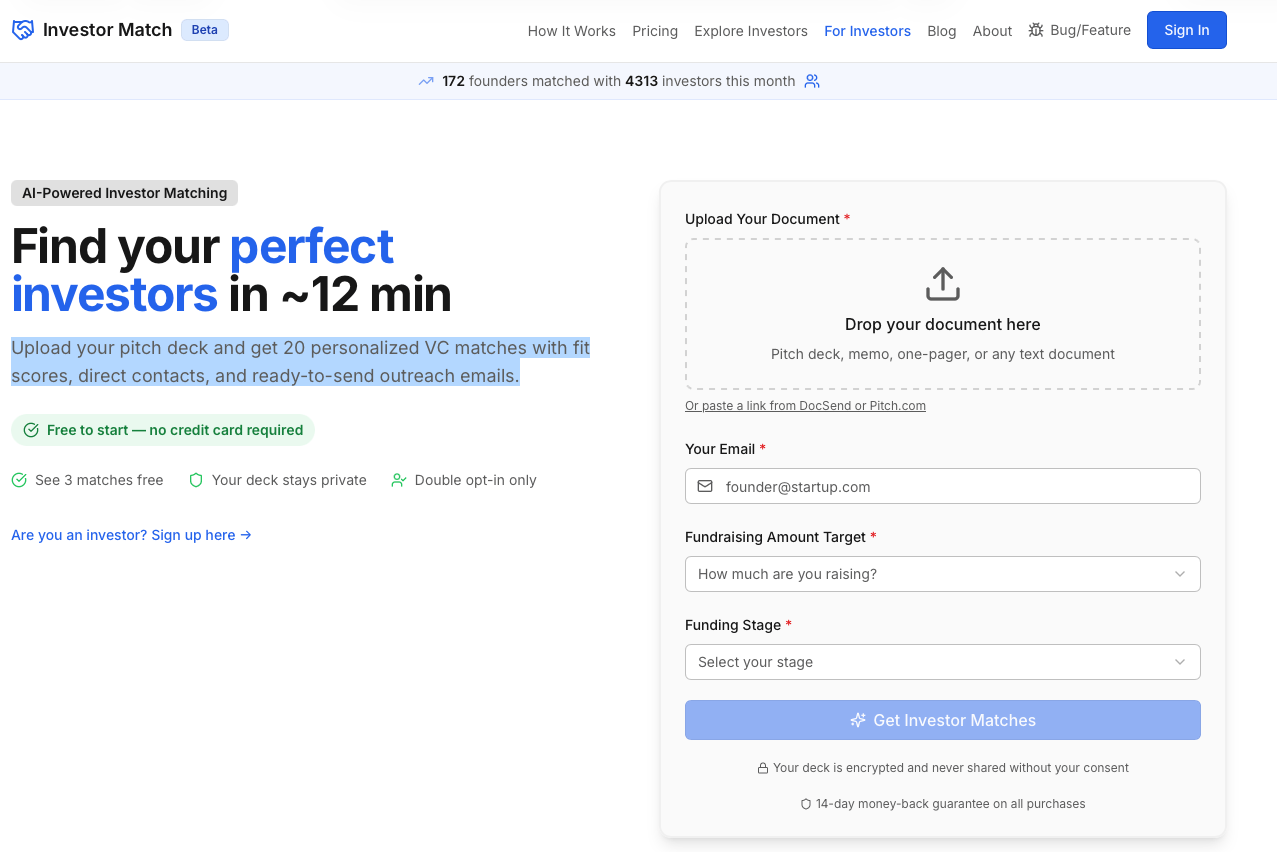
Task: Expand the Funding Stage 'Select your stage' dropdown
Action: click(x=942, y=662)
